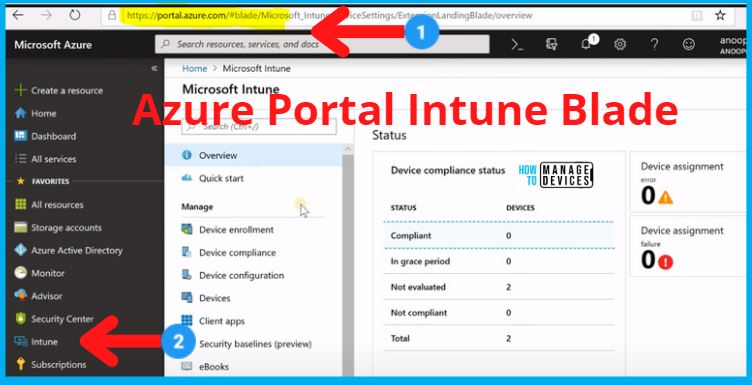Open All services in the sidebar
Screen dimensions: 752x385
pos(45,159)
